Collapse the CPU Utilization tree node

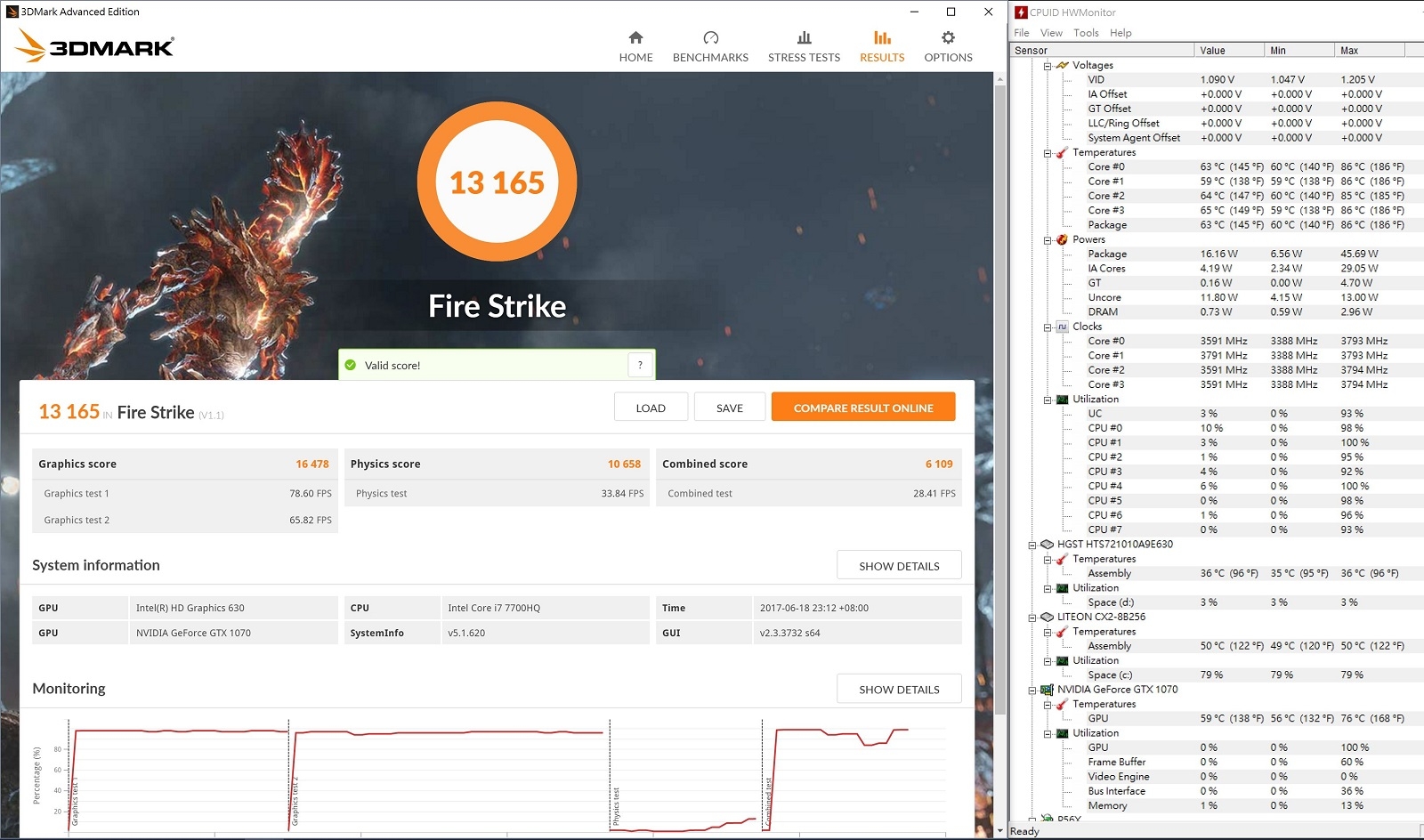1048,400
